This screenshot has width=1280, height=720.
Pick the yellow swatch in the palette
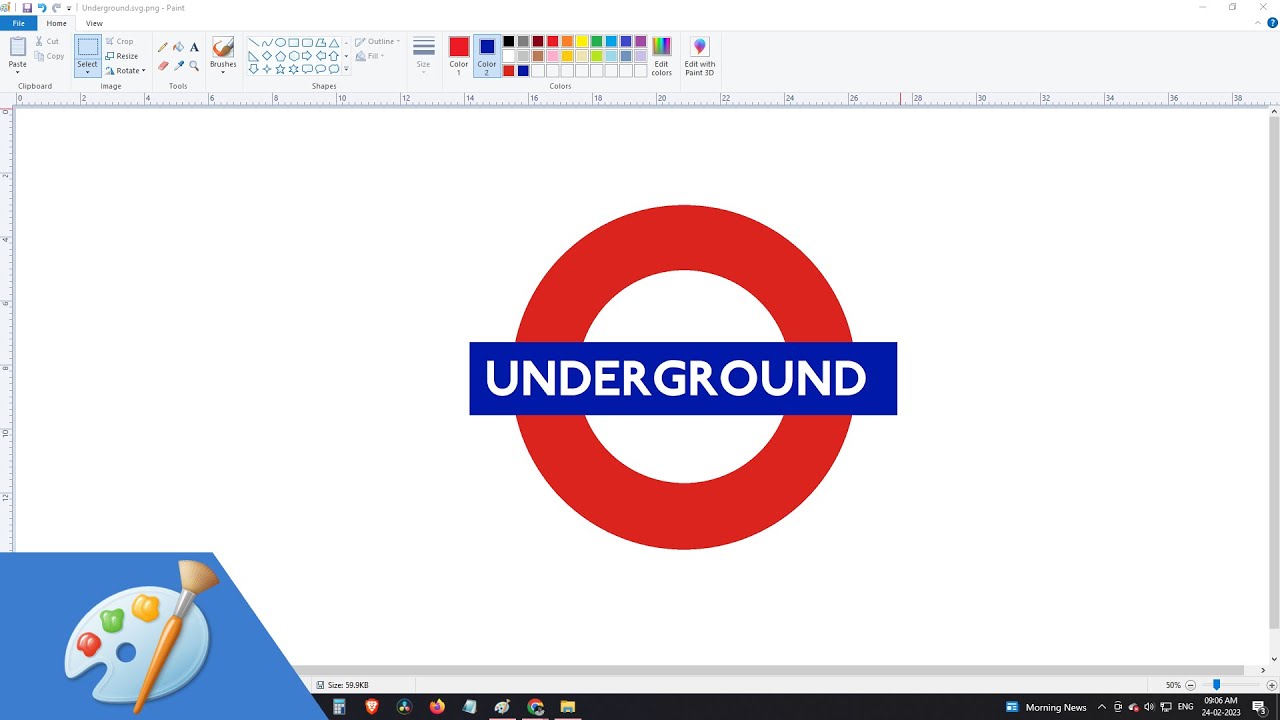(x=582, y=41)
